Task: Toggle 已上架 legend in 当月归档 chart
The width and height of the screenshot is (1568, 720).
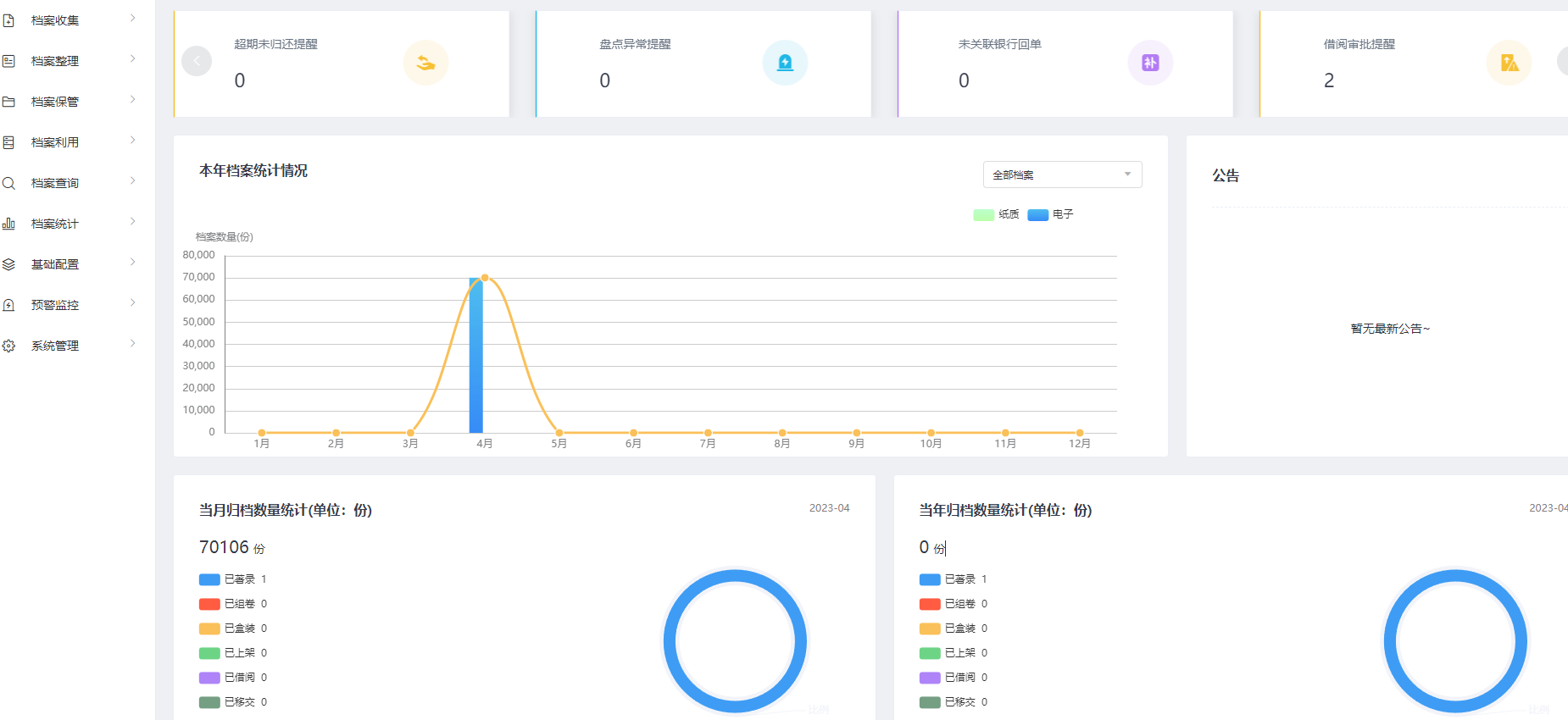Action: 233,653
